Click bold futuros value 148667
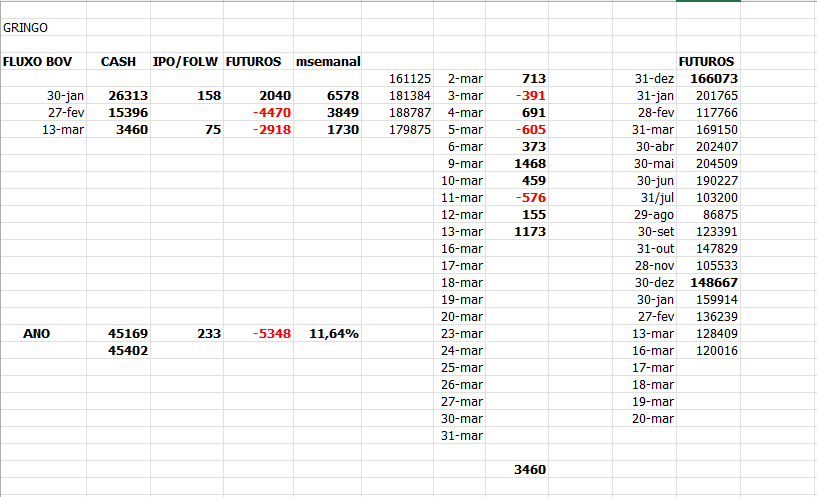Viewport: 817px width, 497px height. click(709, 283)
